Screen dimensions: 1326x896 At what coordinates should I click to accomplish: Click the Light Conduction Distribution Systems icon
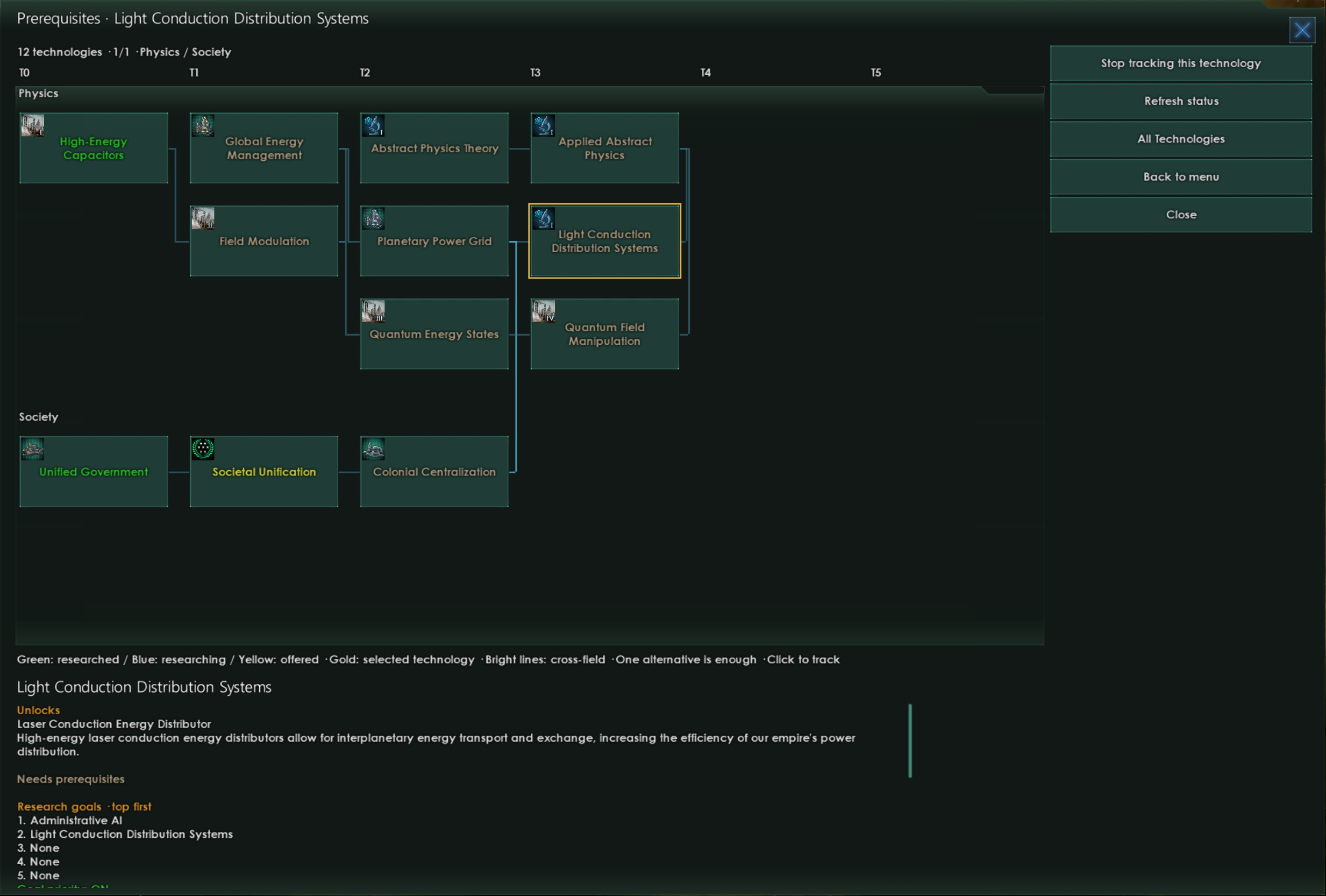pos(543,218)
